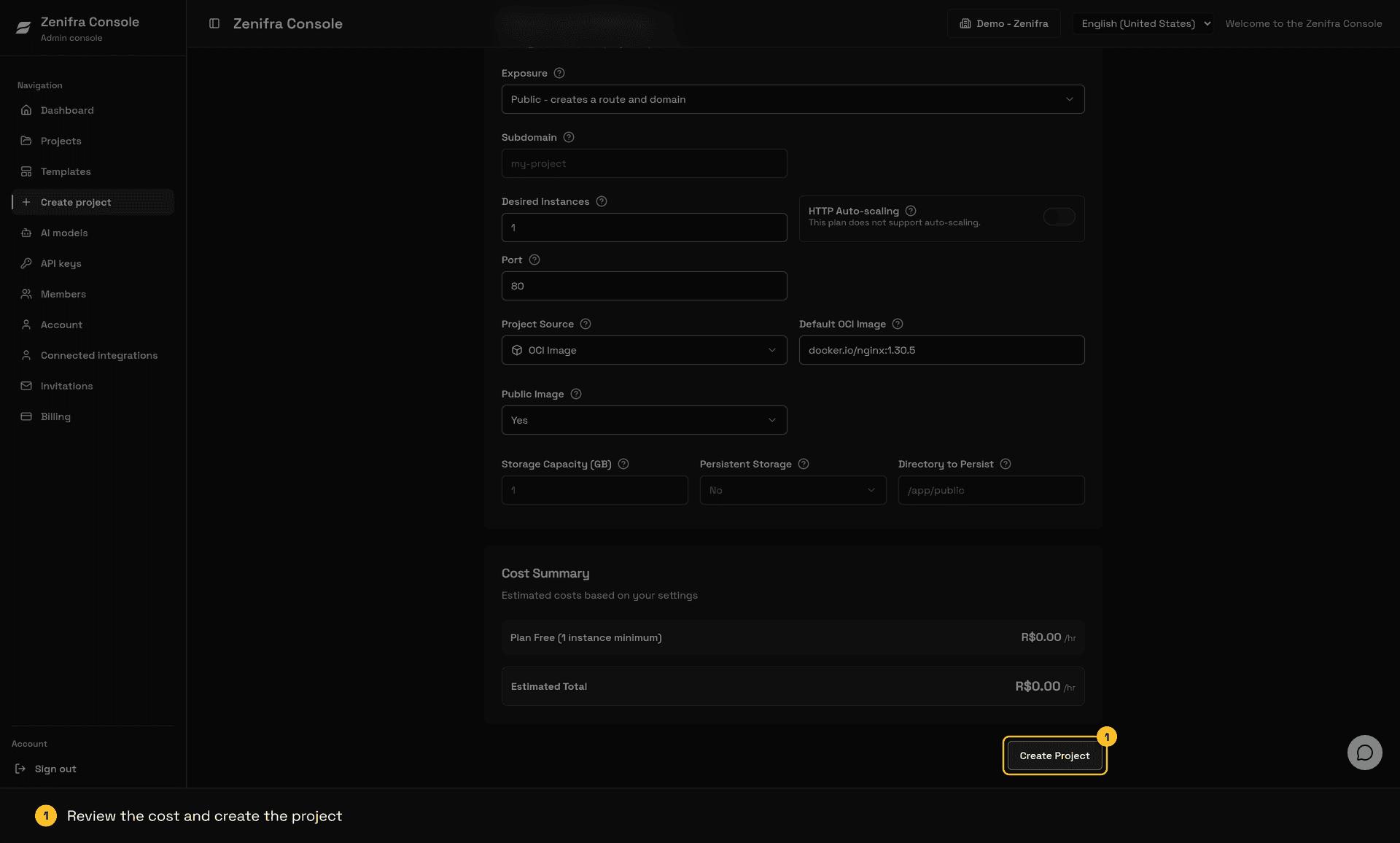Select Create project in the sidebar
1400x843 pixels.
click(93, 202)
